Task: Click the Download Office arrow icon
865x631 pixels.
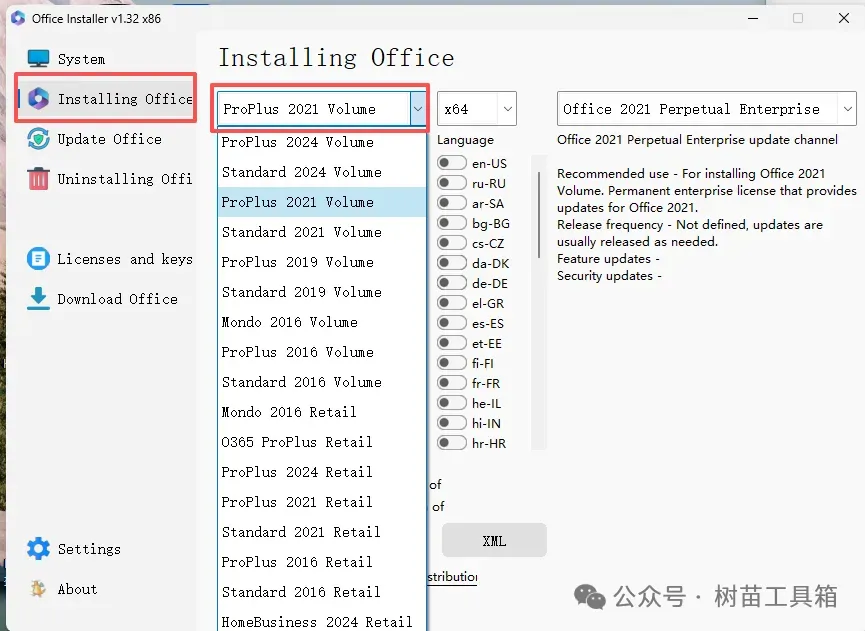Action: [38, 298]
